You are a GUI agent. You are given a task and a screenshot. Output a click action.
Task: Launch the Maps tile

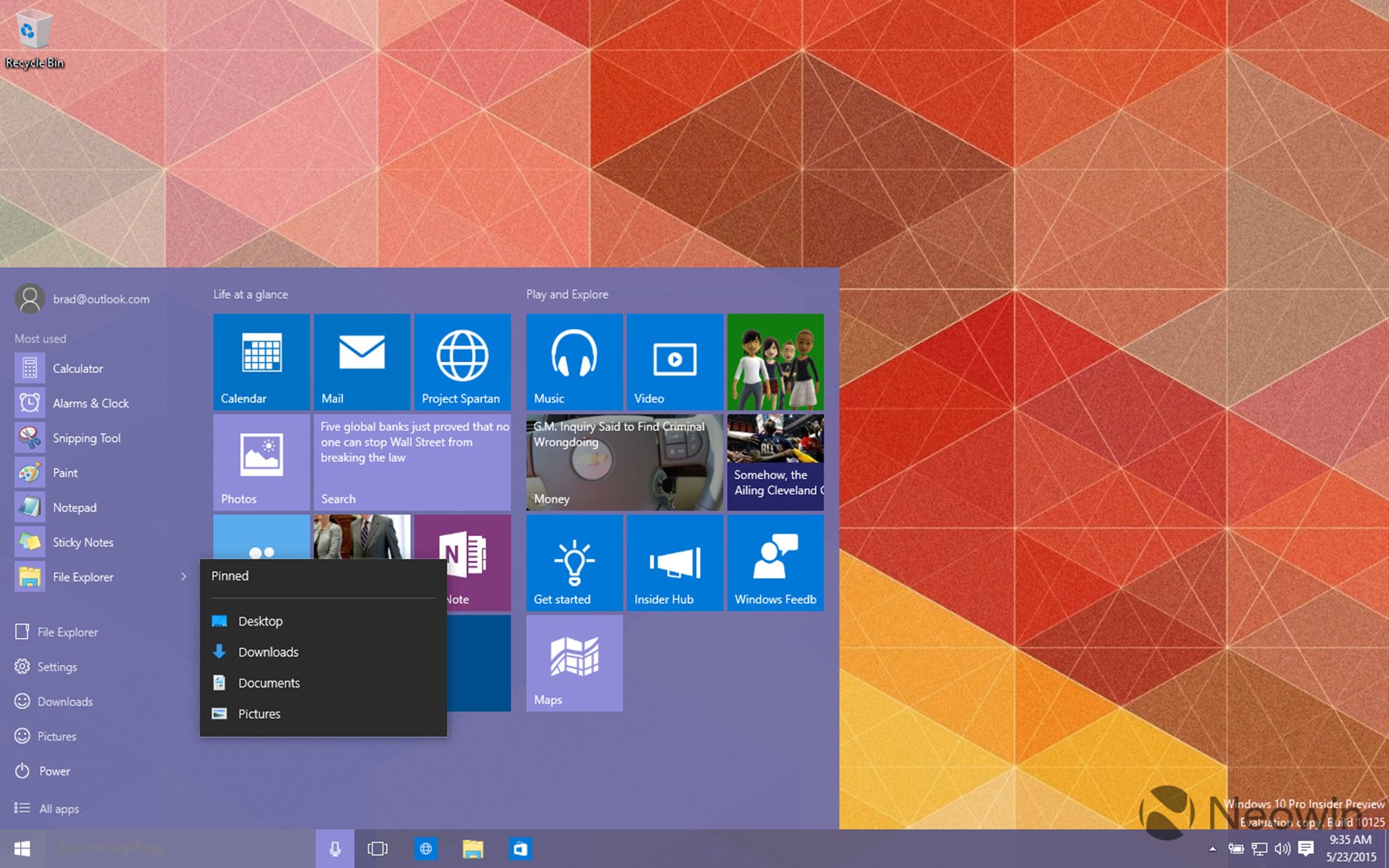pos(574,663)
